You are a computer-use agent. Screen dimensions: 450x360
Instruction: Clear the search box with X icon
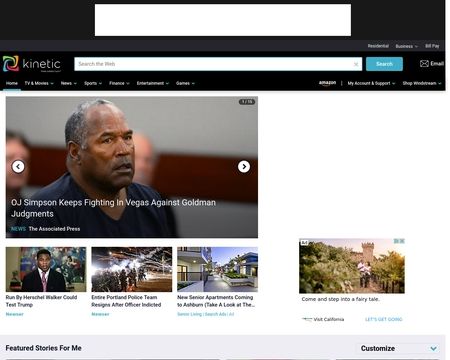356,64
